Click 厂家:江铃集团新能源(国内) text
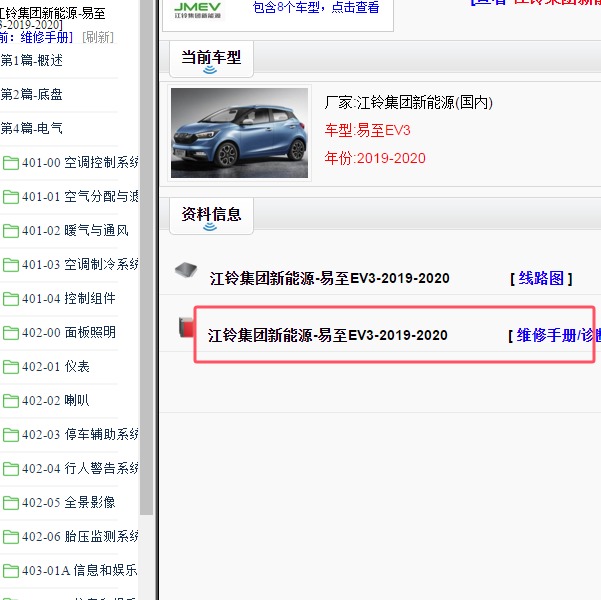The width and height of the screenshot is (601, 600). 409,103
